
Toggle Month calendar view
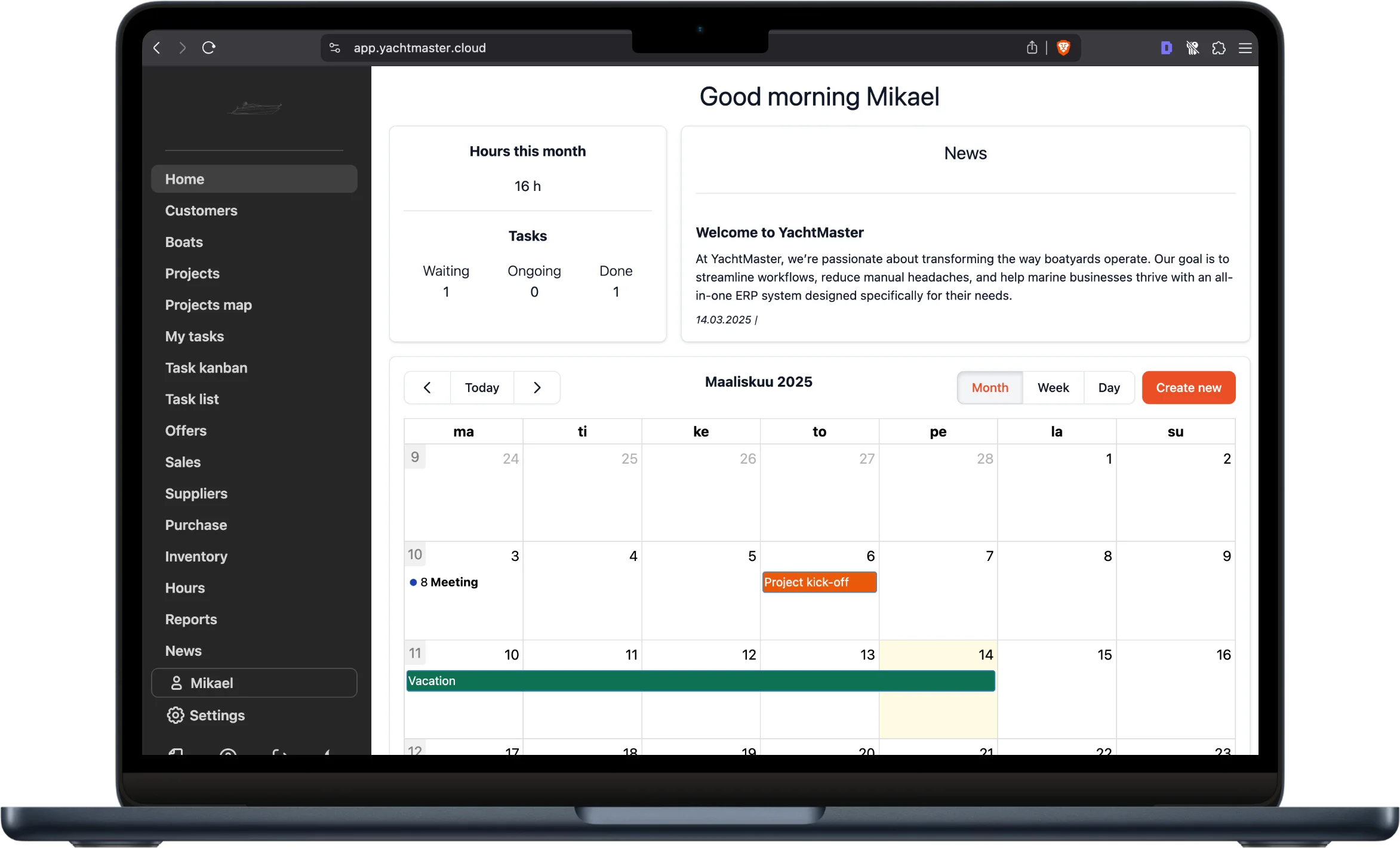pos(990,388)
